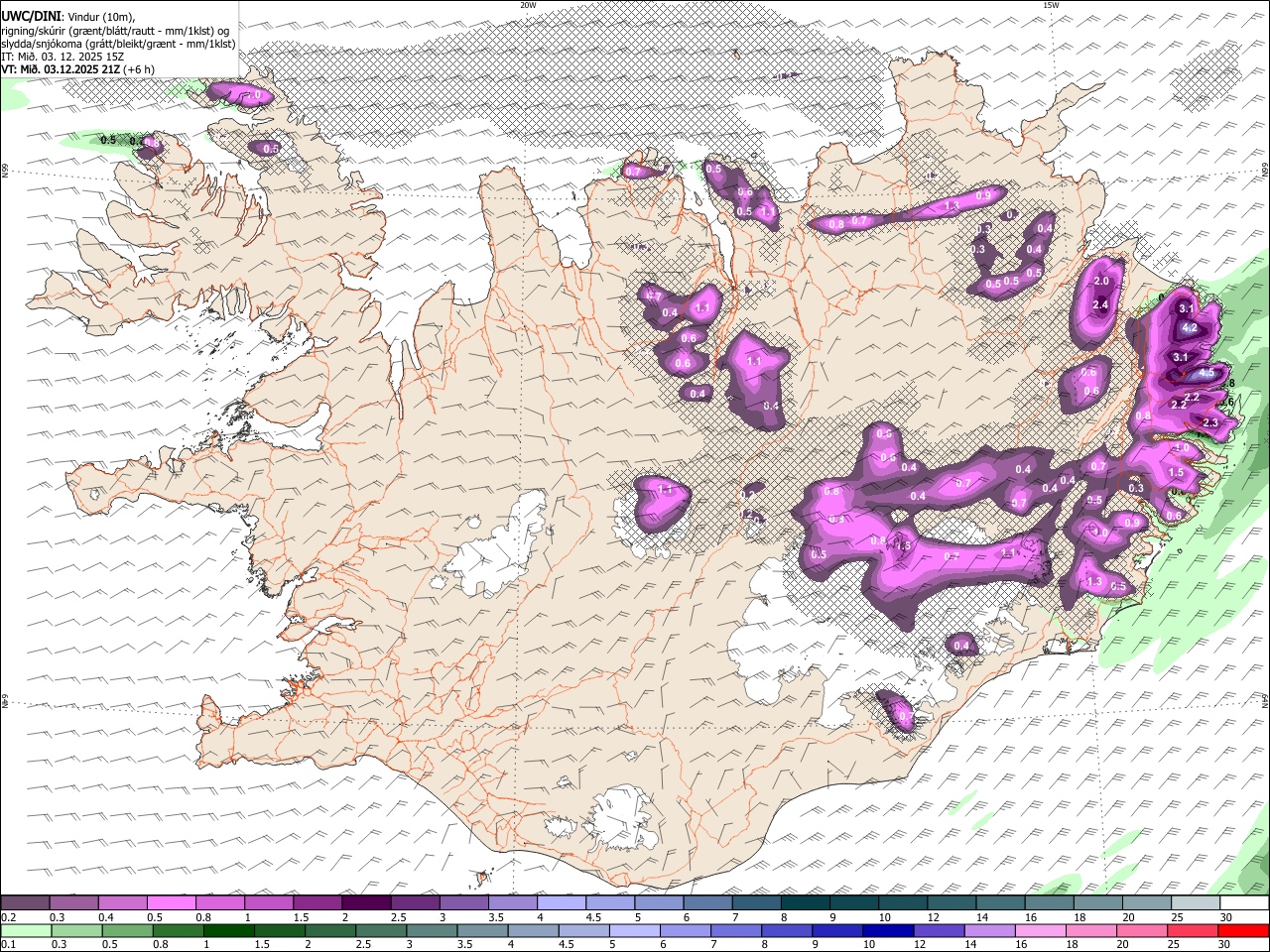Click the 2.3 snowfall value on the map
Screen dimensions: 1270x952
(x=1210, y=422)
